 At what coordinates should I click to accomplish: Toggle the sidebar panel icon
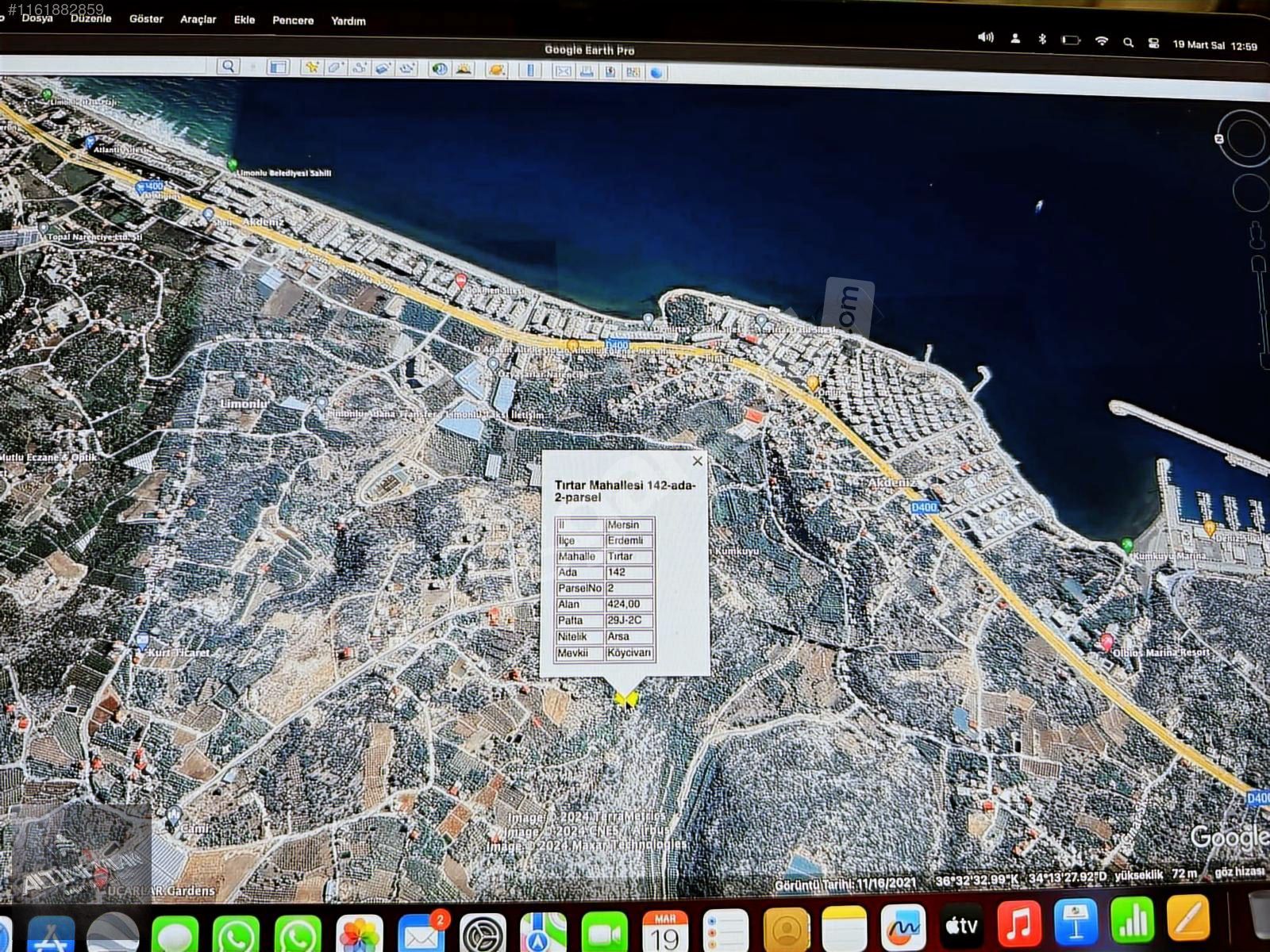[x=278, y=67]
